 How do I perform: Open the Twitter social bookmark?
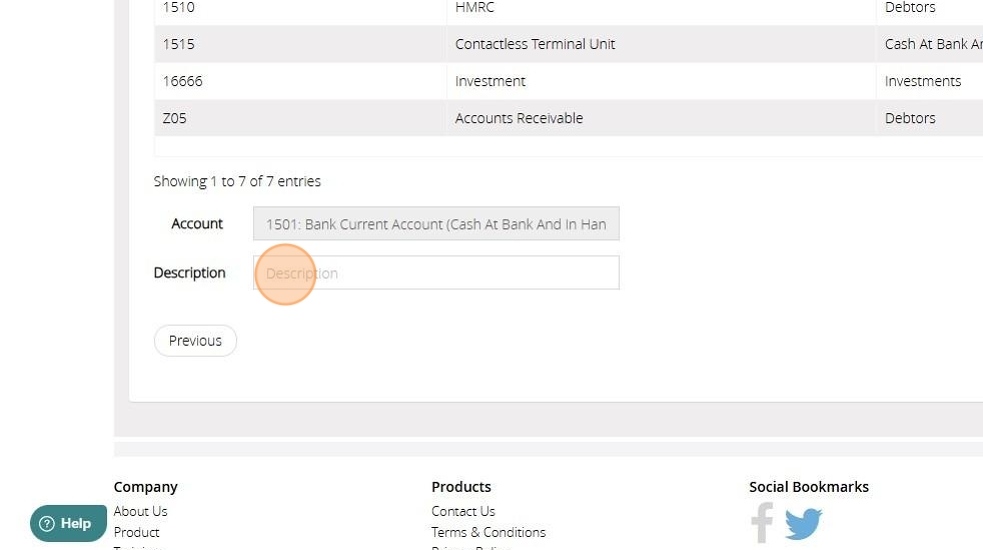(x=803, y=523)
